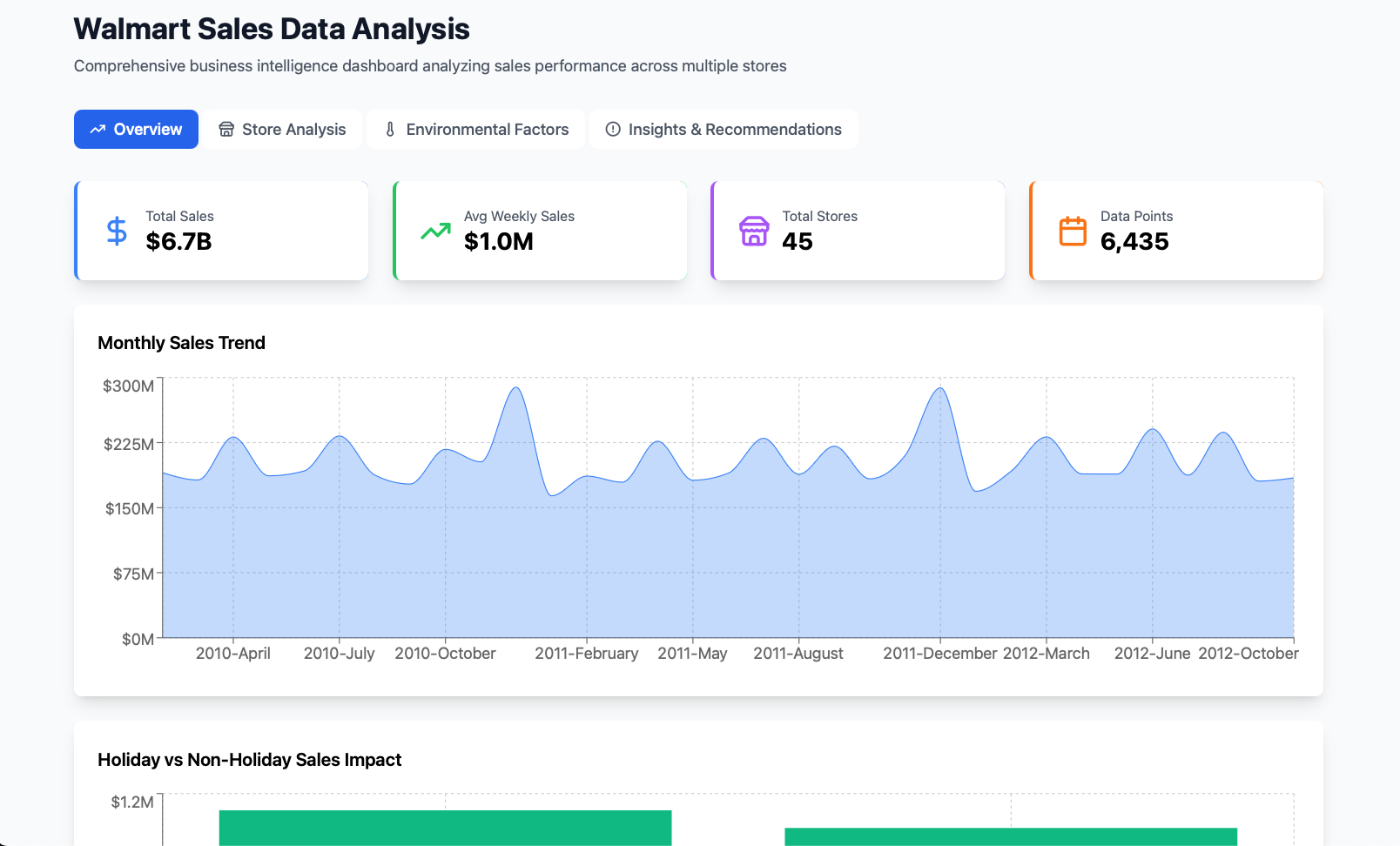Viewport: 1400px width, 846px height.
Task: Click the 2012-October axis label
Action: tap(1248, 654)
